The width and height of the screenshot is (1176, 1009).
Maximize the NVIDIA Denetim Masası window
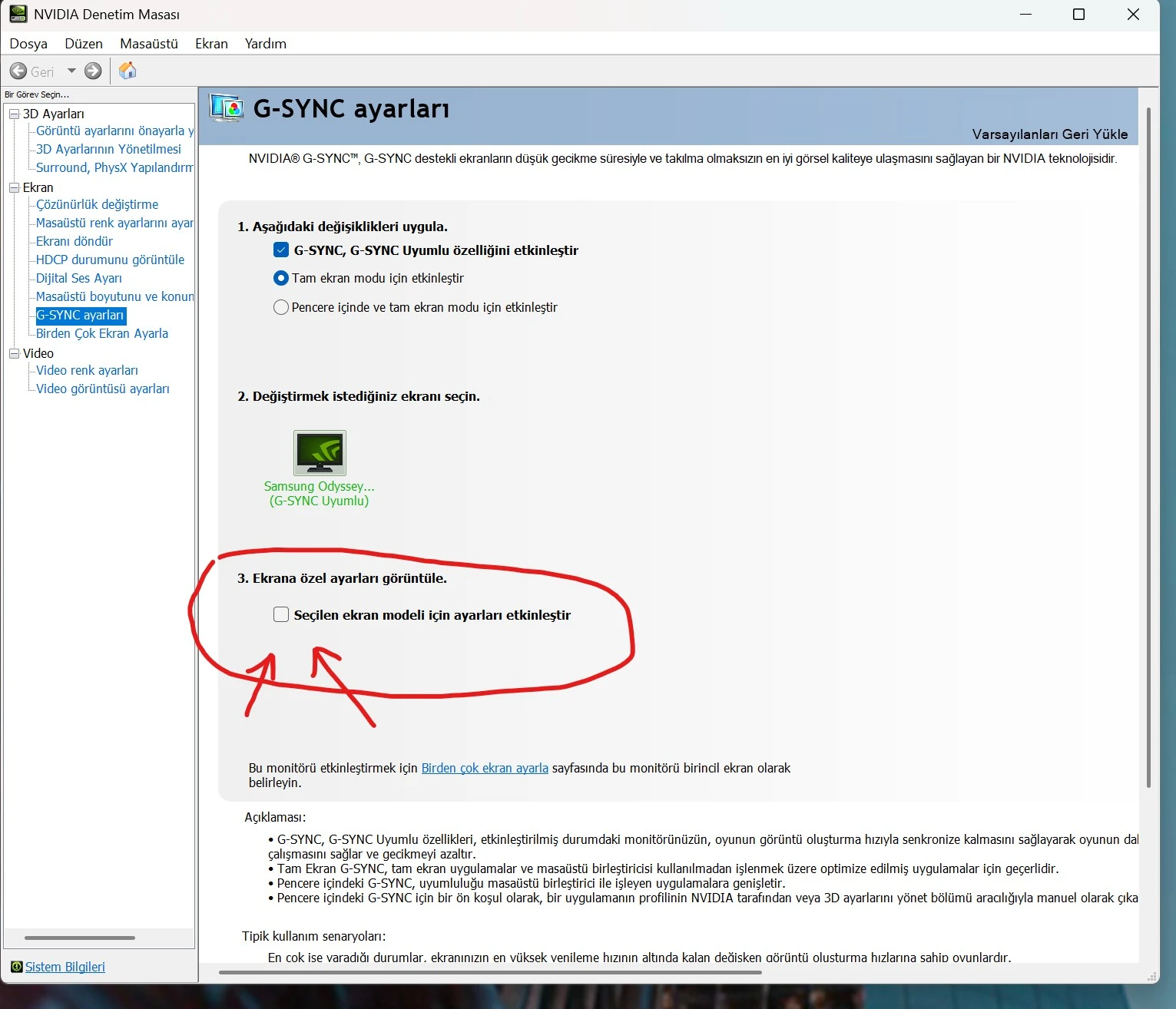pos(1078,15)
